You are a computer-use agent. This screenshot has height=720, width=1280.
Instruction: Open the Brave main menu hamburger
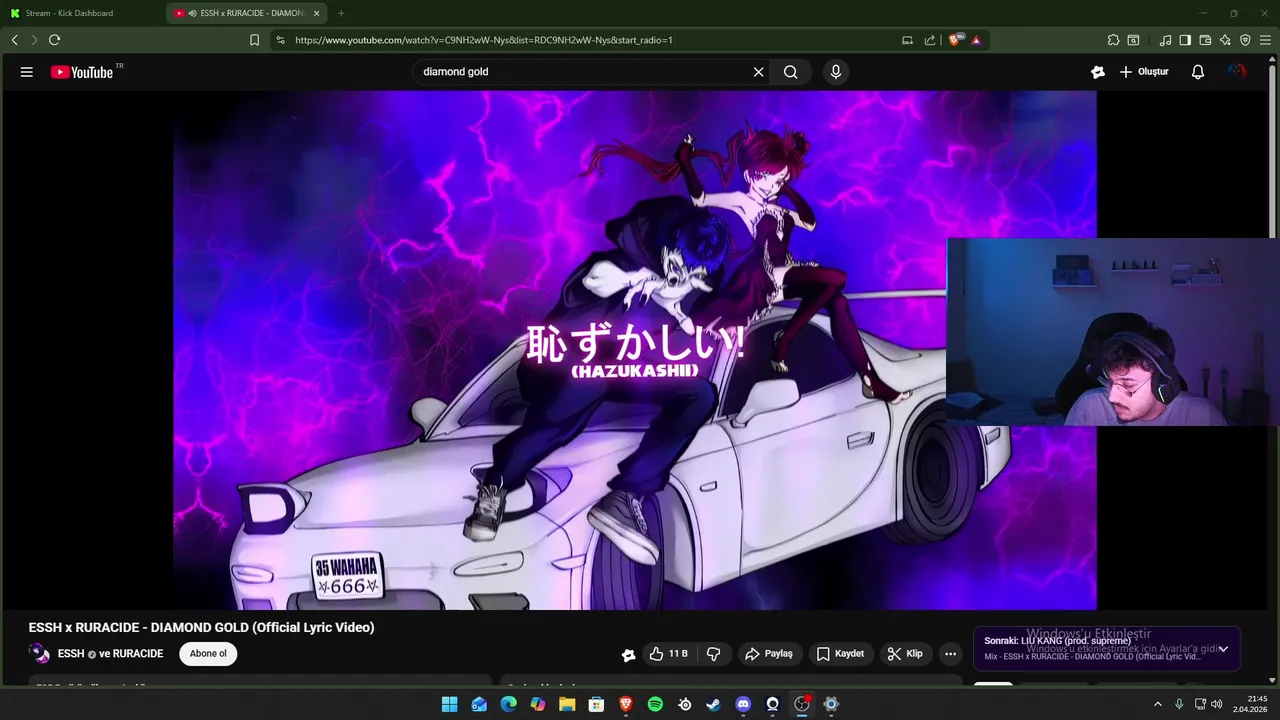pyautogui.click(x=1265, y=40)
